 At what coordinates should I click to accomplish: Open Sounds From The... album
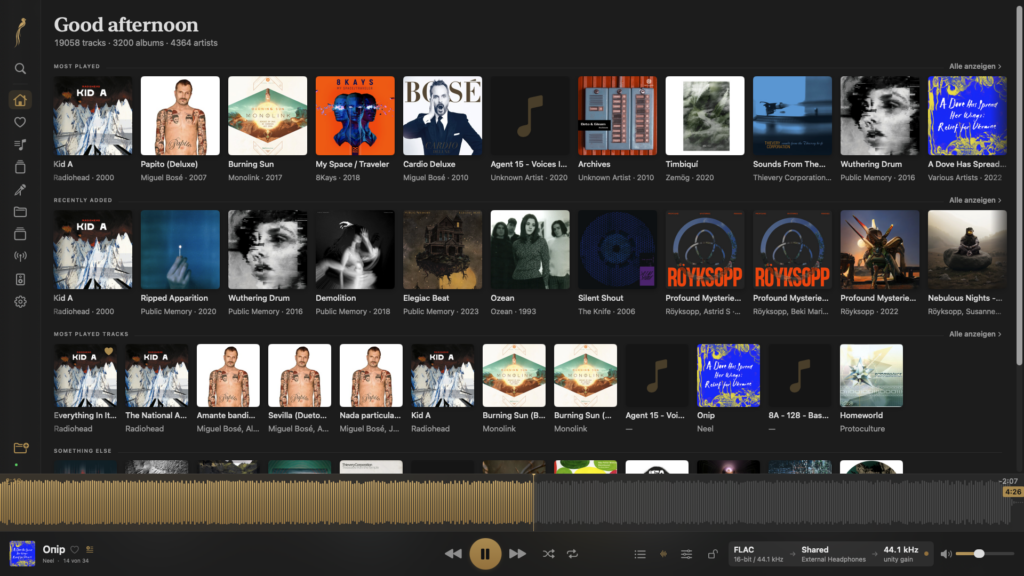pyautogui.click(x=793, y=116)
